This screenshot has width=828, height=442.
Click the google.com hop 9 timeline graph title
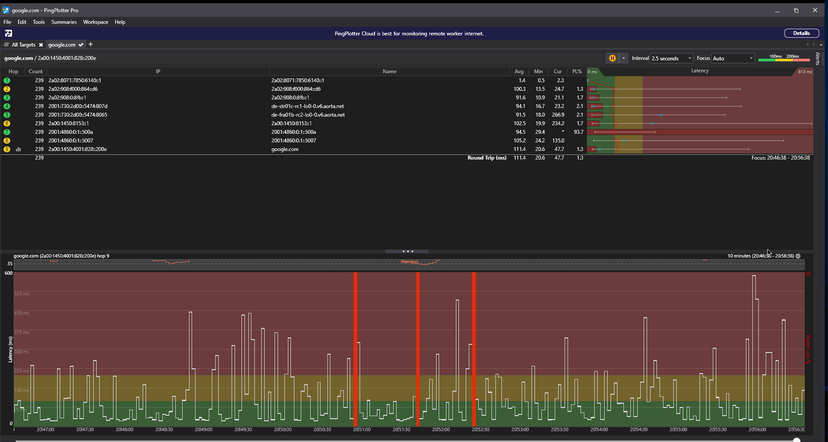click(61, 256)
